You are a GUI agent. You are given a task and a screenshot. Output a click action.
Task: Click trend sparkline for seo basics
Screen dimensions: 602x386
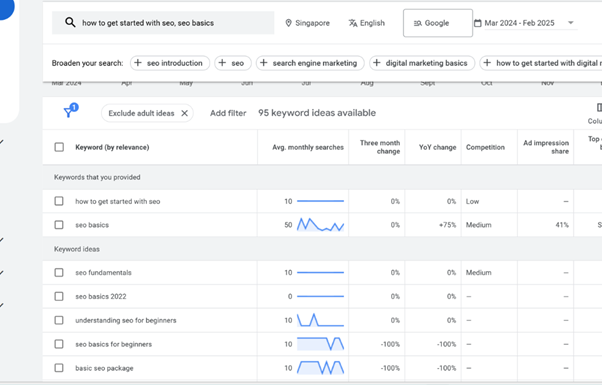coord(320,225)
